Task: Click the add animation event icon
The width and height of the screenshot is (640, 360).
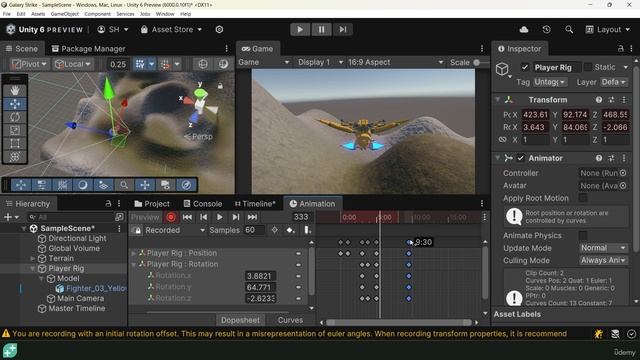Action: pos(307,230)
